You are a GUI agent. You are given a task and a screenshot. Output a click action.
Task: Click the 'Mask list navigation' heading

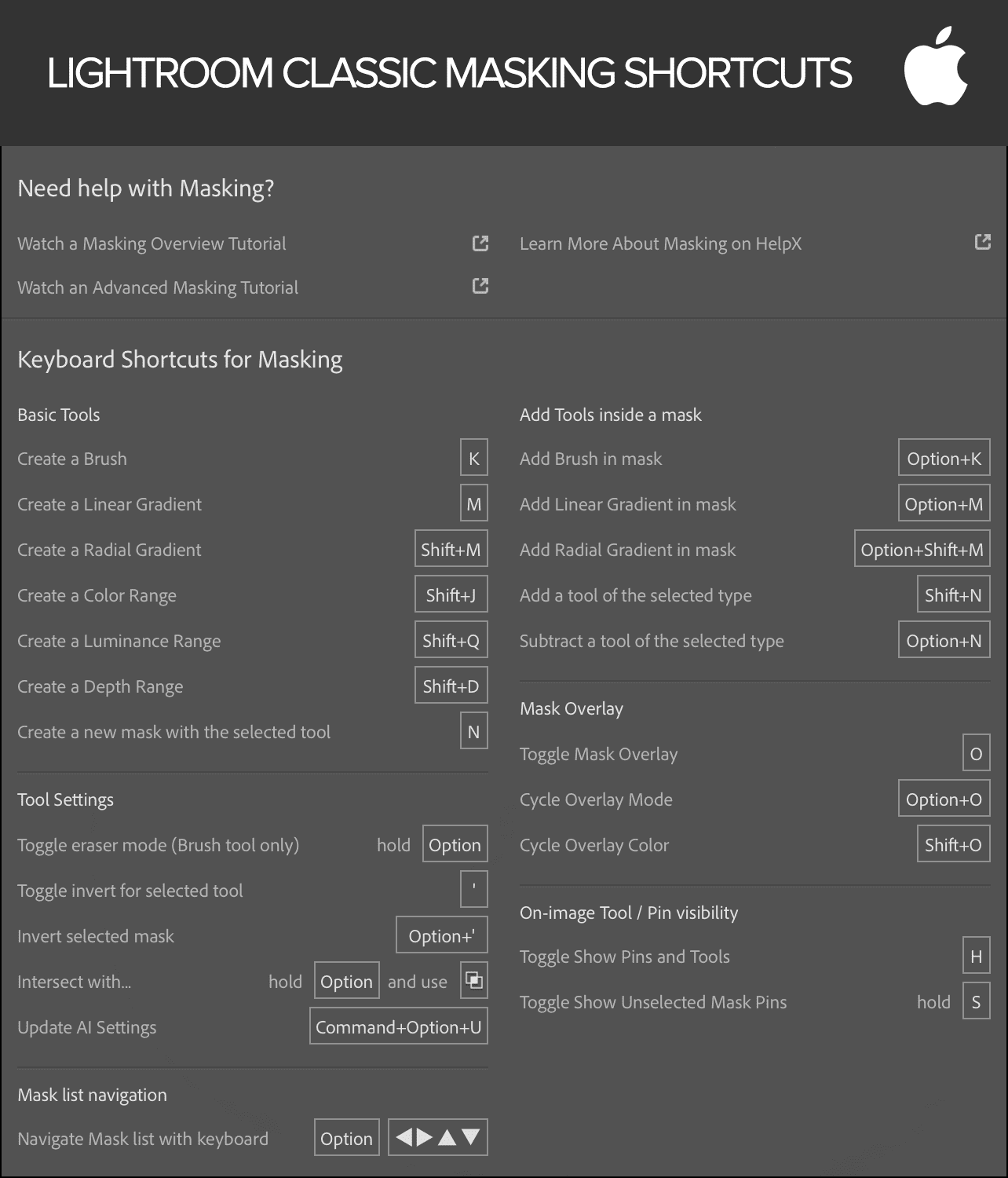click(93, 1095)
